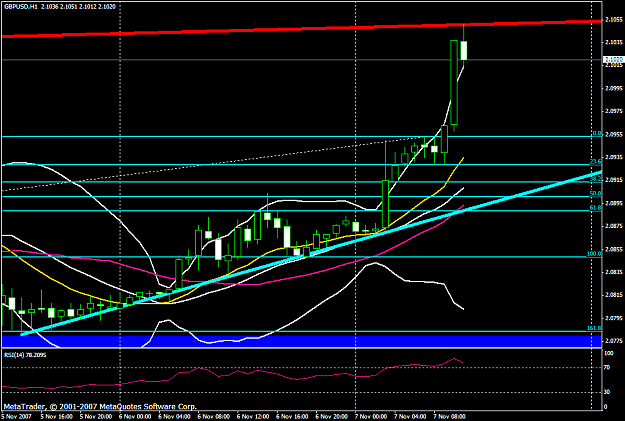Select the 2.0795 price axis label
This screenshot has width=625, height=421.
[x=613, y=318]
